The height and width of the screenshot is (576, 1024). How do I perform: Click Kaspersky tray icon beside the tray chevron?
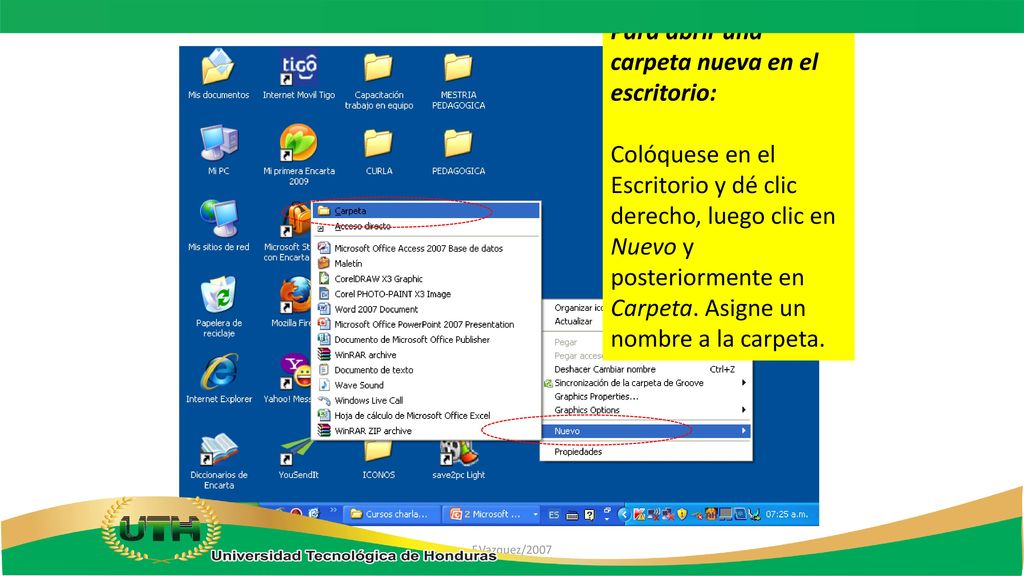tap(639, 515)
